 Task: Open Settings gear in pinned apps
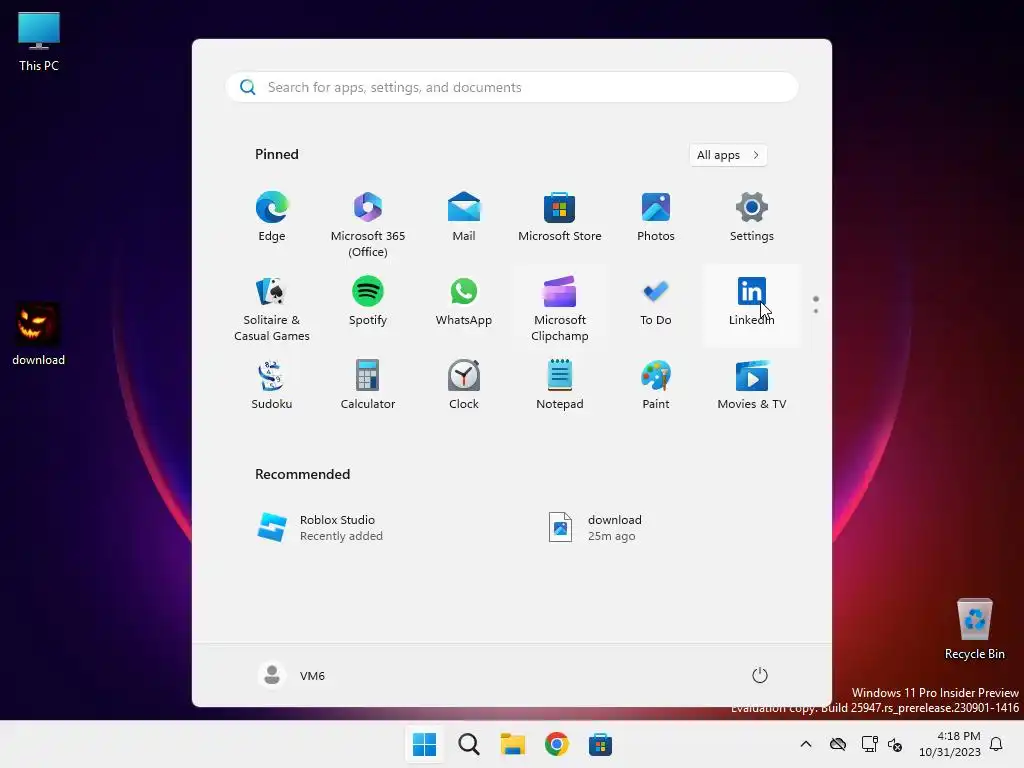pyautogui.click(x=752, y=217)
